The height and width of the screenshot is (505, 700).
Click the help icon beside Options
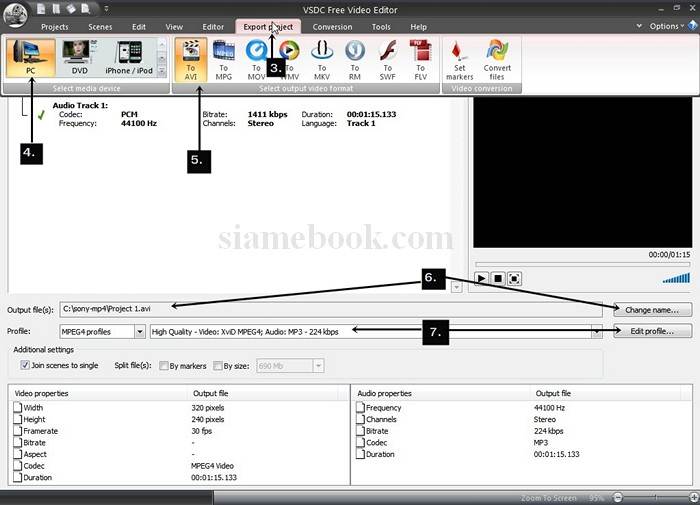(692, 26)
